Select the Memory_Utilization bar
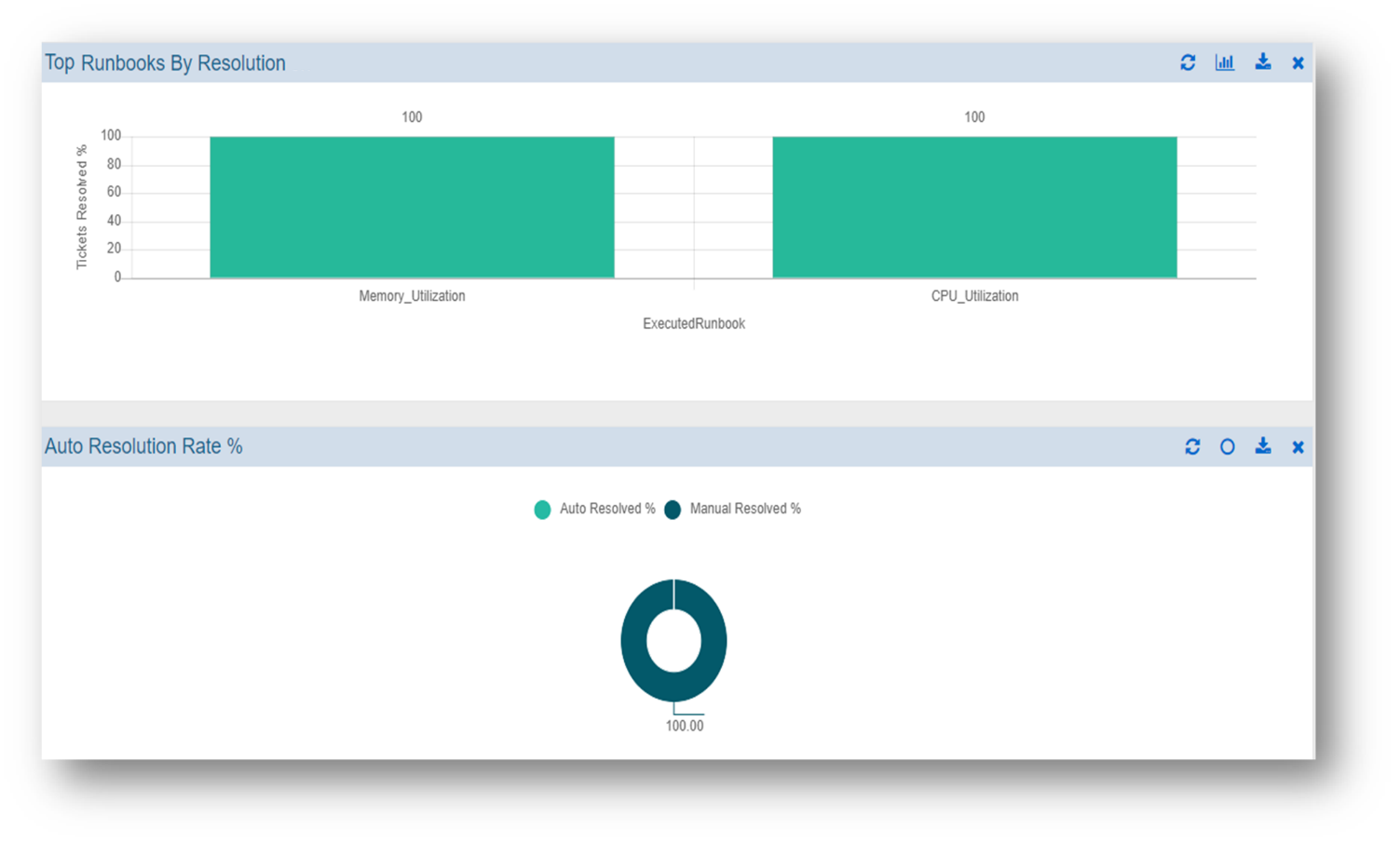Screen dimensions: 1400x844 [x=412, y=207]
